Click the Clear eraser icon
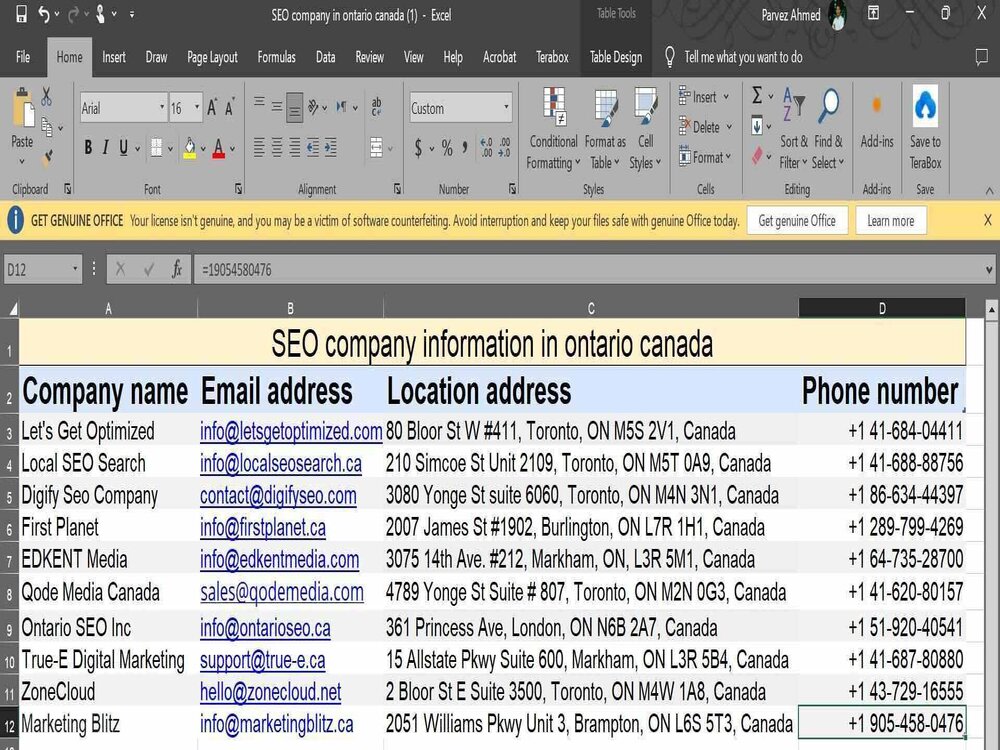 757,155
